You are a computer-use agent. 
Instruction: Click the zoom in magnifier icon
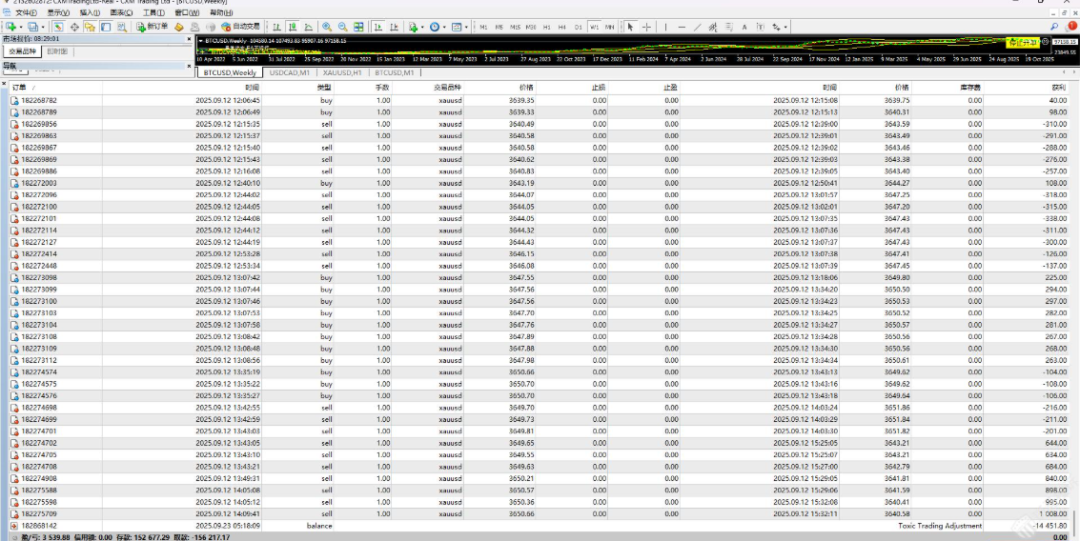[x=327, y=27]
